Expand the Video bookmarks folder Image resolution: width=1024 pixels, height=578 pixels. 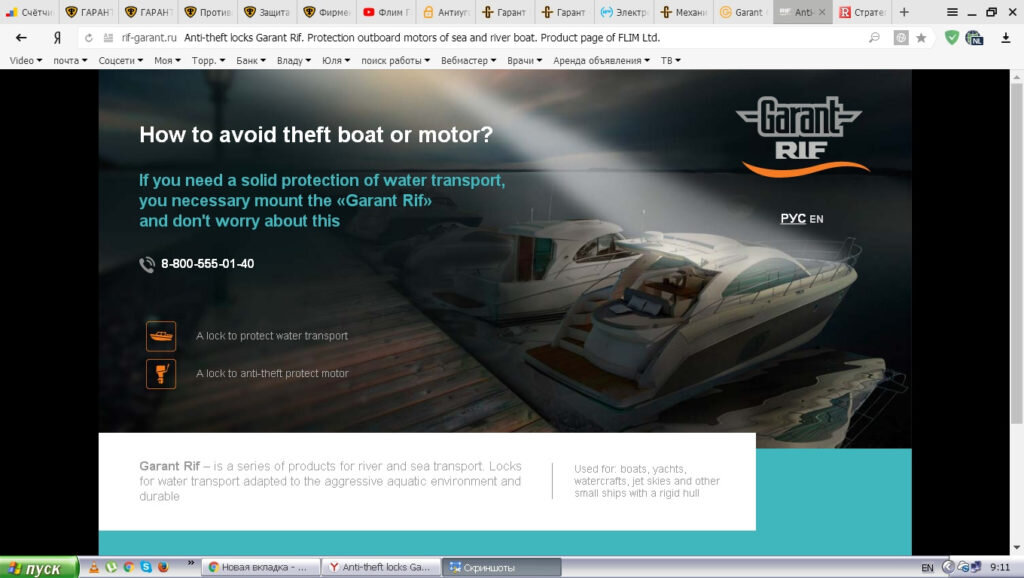pos(25,60)
